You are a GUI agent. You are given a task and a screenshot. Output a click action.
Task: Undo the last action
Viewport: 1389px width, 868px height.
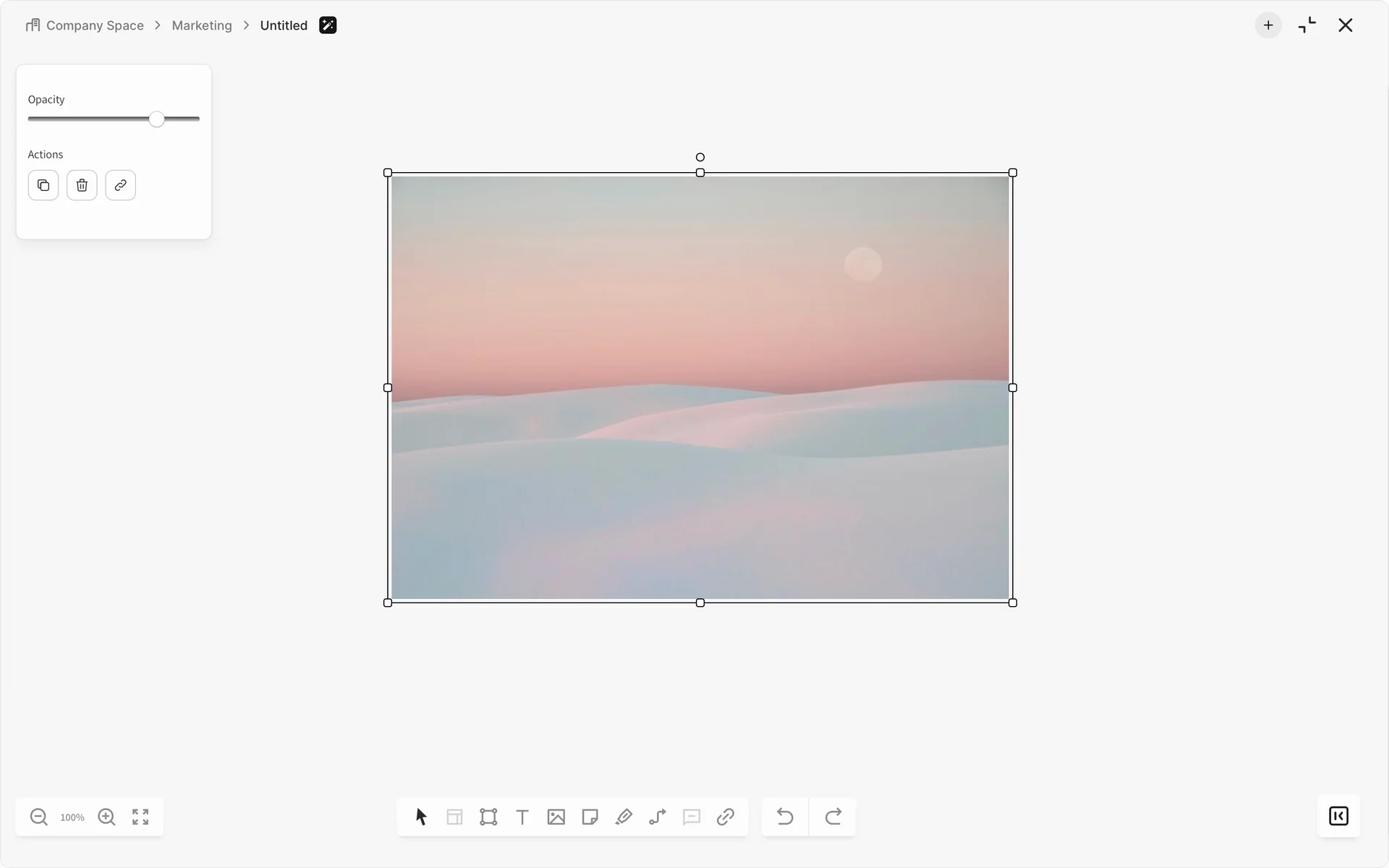click(x=785, y=817)
